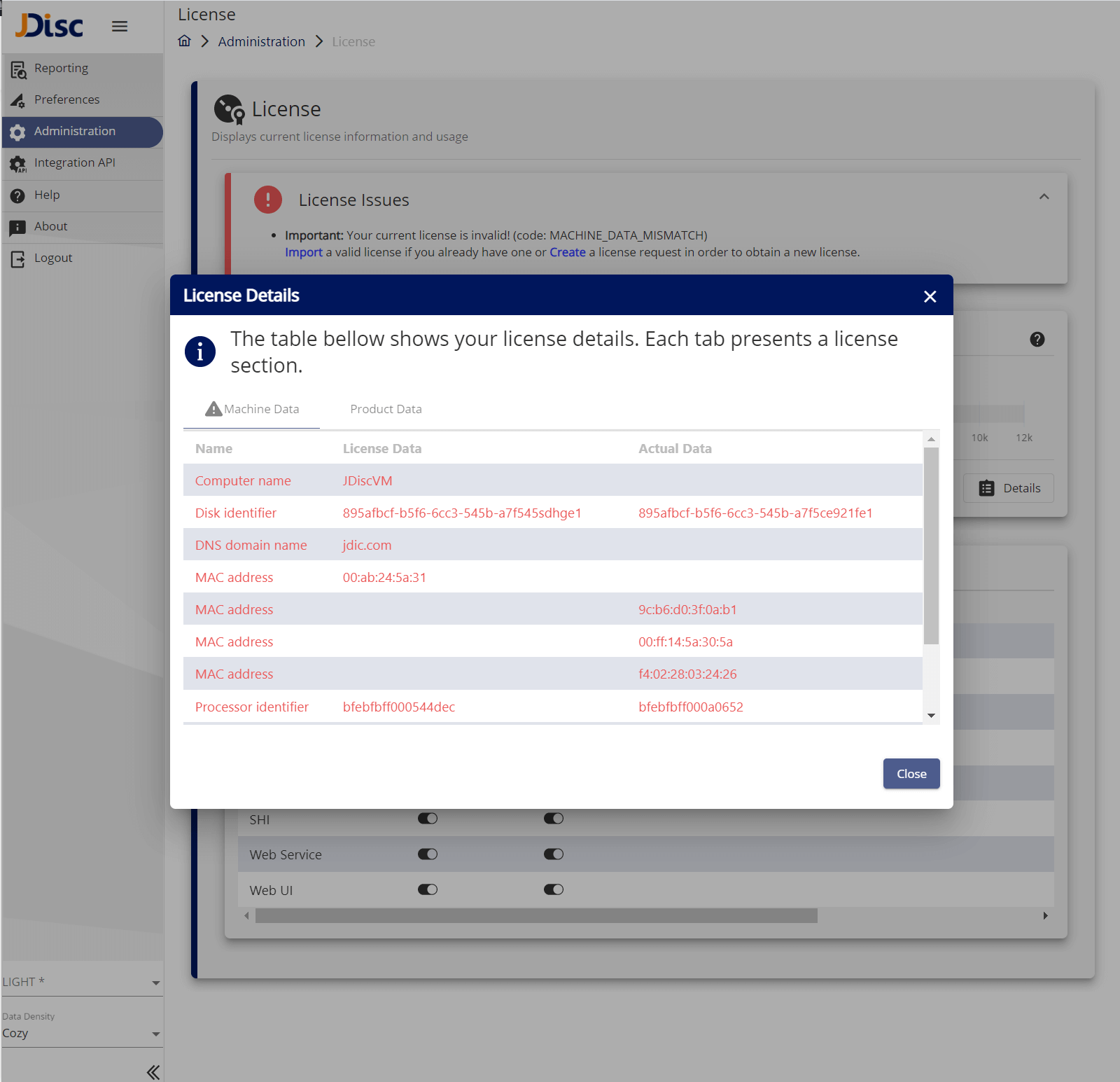Open Reporting from the sidebar
This screenshot has width=1120, height=1082.
61,68
